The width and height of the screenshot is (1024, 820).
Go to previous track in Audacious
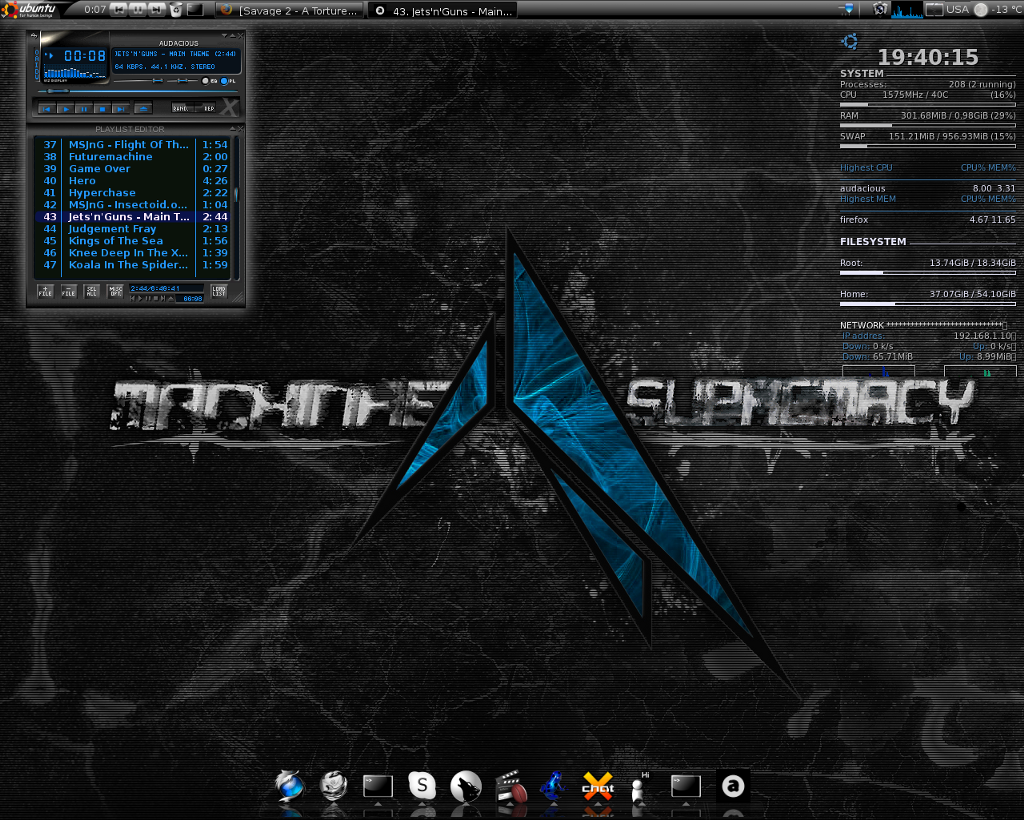(46, 108)
